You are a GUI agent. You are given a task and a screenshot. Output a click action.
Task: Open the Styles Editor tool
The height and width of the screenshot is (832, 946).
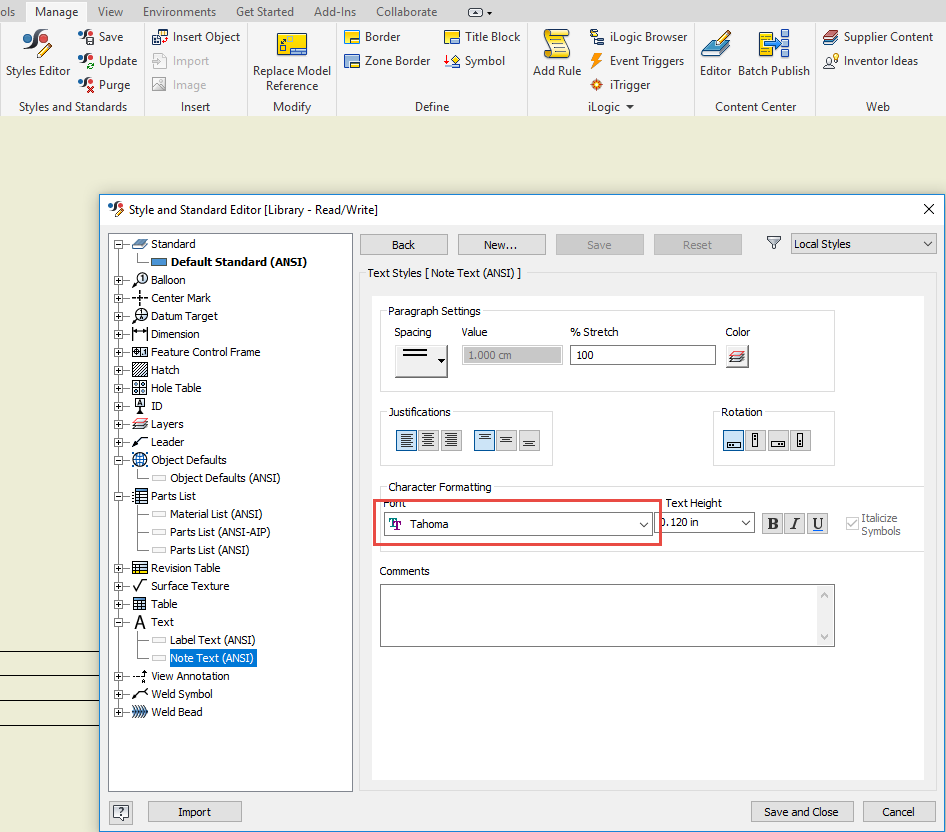click(36, 55)
